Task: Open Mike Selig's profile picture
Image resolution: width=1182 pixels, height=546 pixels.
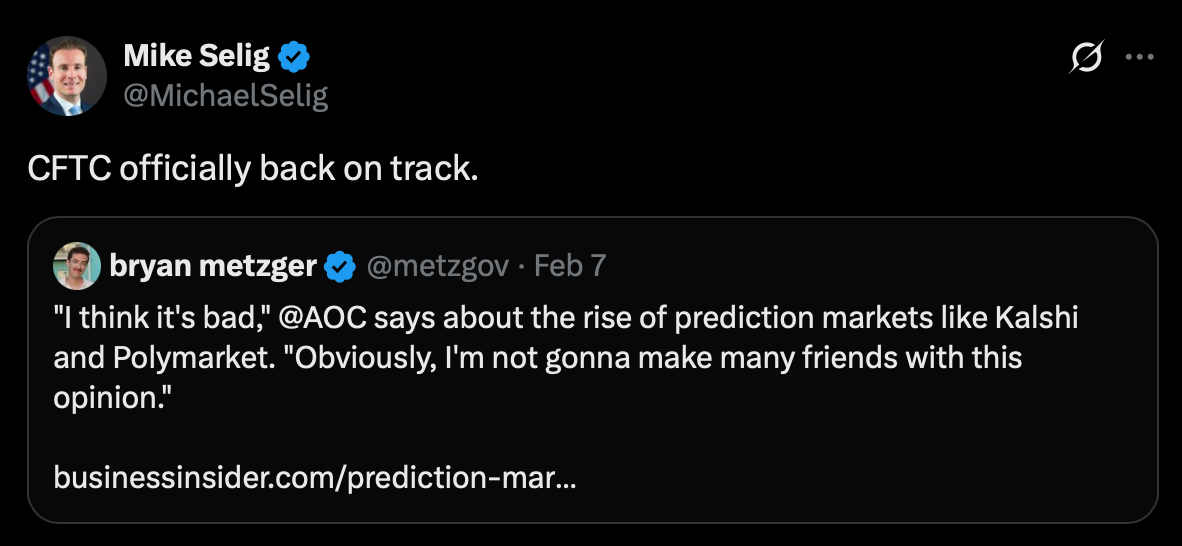Action: (68, 76)
